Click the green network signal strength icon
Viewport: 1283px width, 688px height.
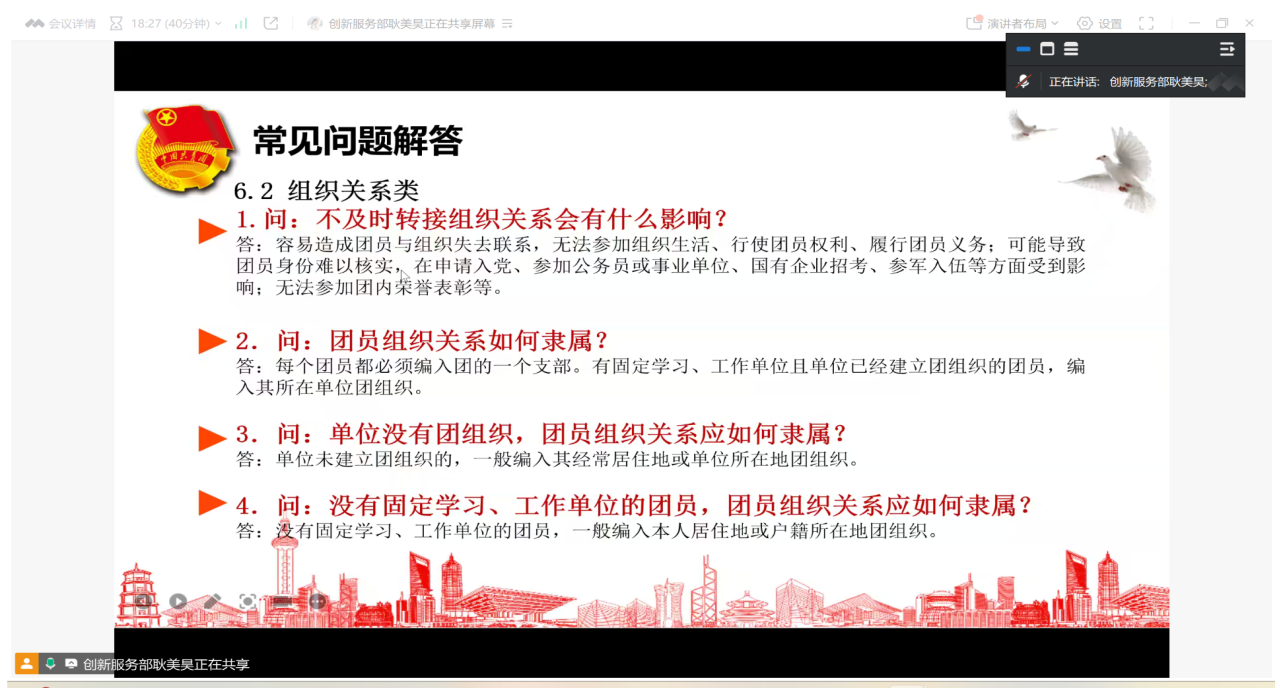point(241,23)
